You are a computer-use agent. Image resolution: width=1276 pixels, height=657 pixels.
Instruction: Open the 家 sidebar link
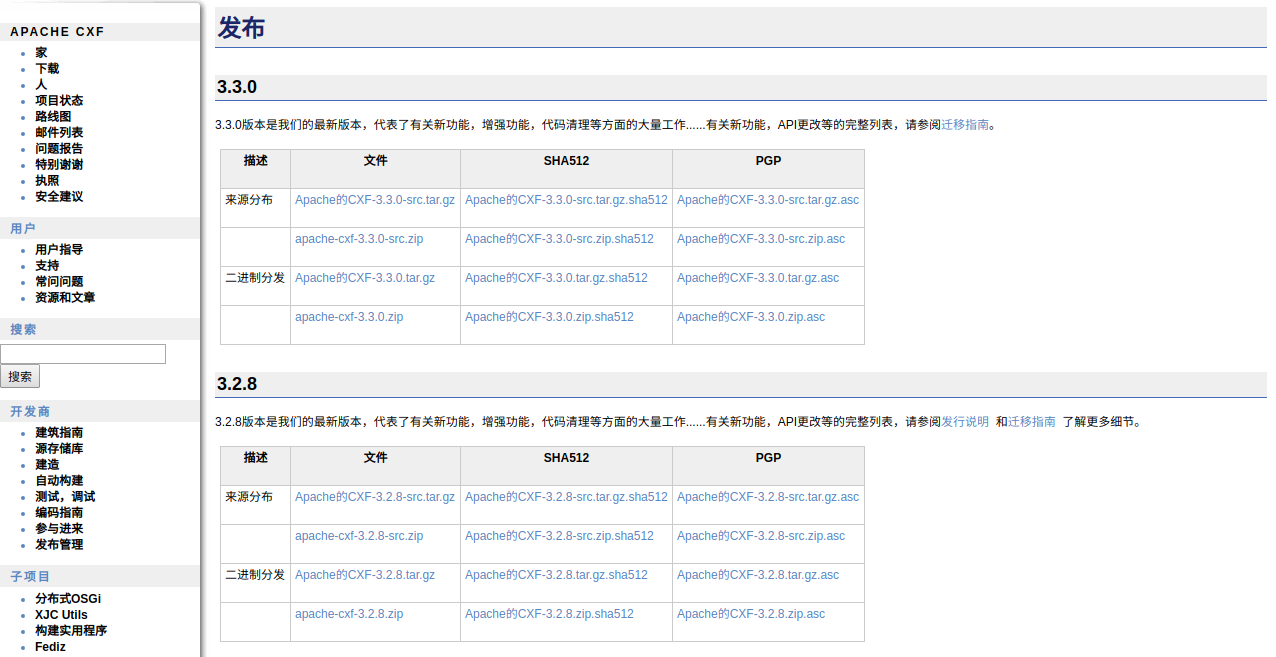(x=41, y=53)
